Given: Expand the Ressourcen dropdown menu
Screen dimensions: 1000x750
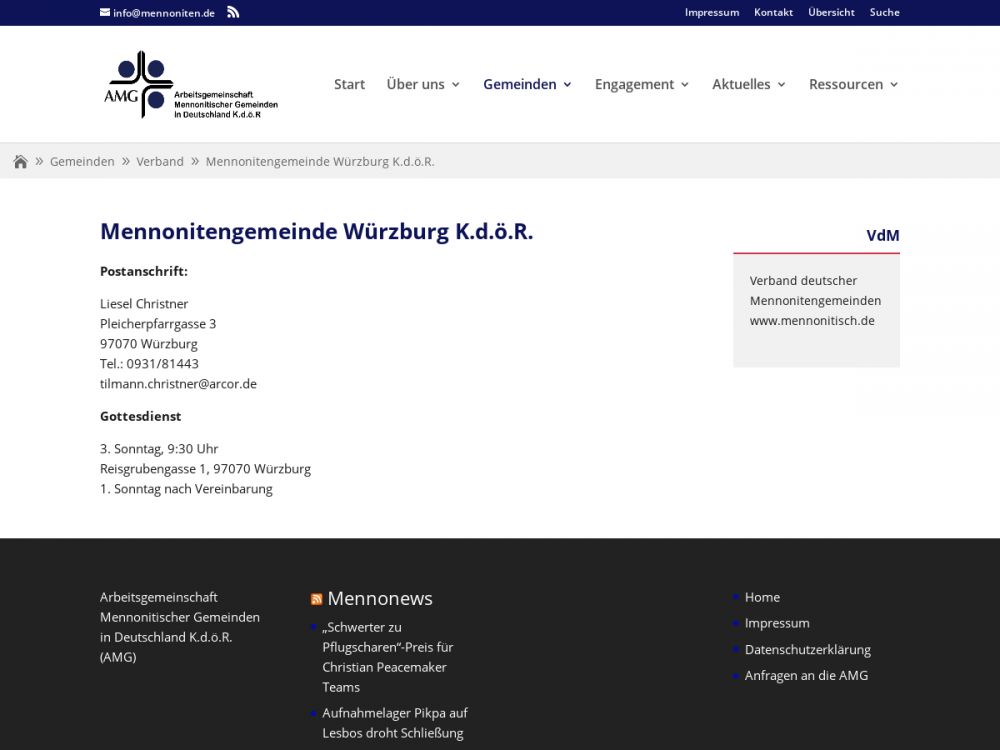Looking at the screenshot, I should (x=853, y=85).
